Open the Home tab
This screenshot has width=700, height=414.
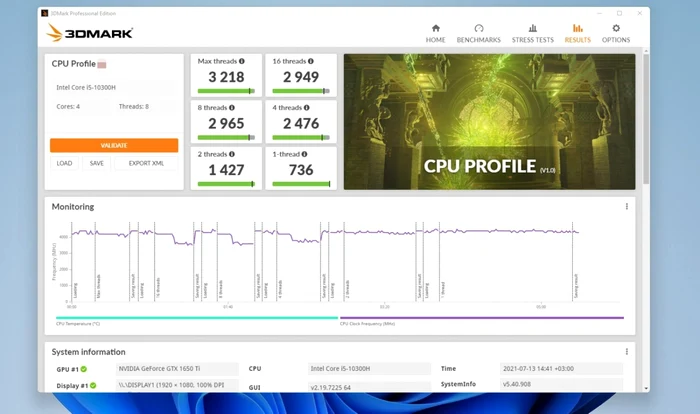coord(435,34)
